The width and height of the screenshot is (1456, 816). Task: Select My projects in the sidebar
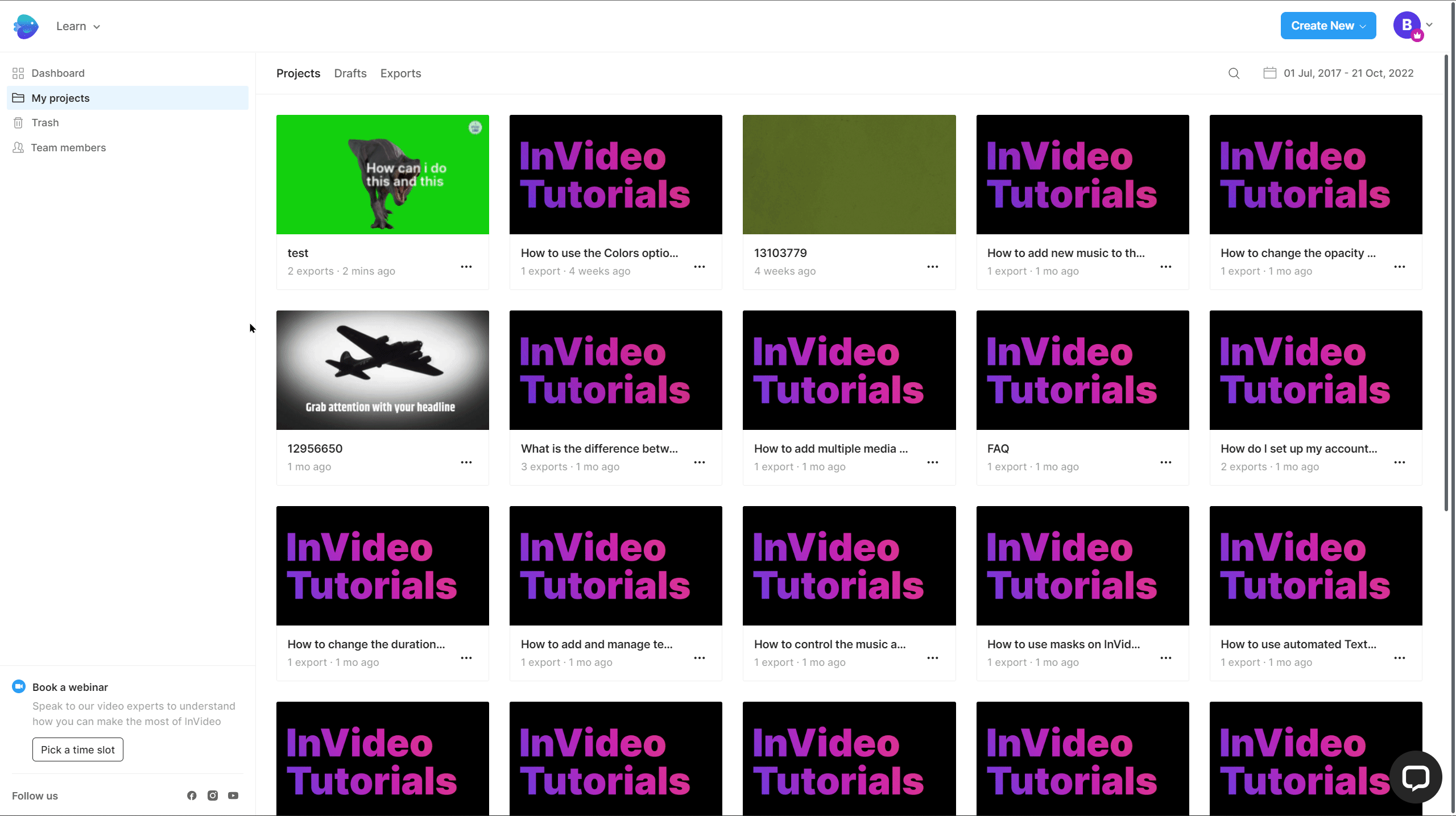(x=127, y=98)
